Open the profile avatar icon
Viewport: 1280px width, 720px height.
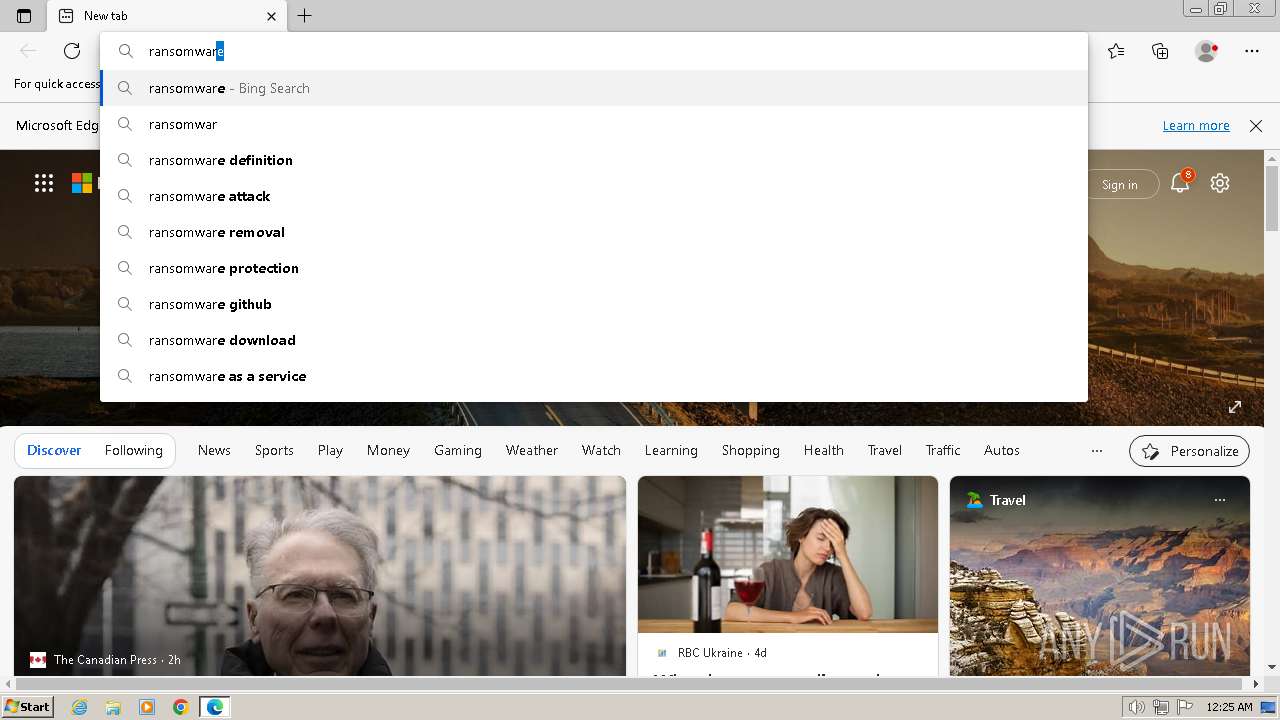tap(1207, 51)
